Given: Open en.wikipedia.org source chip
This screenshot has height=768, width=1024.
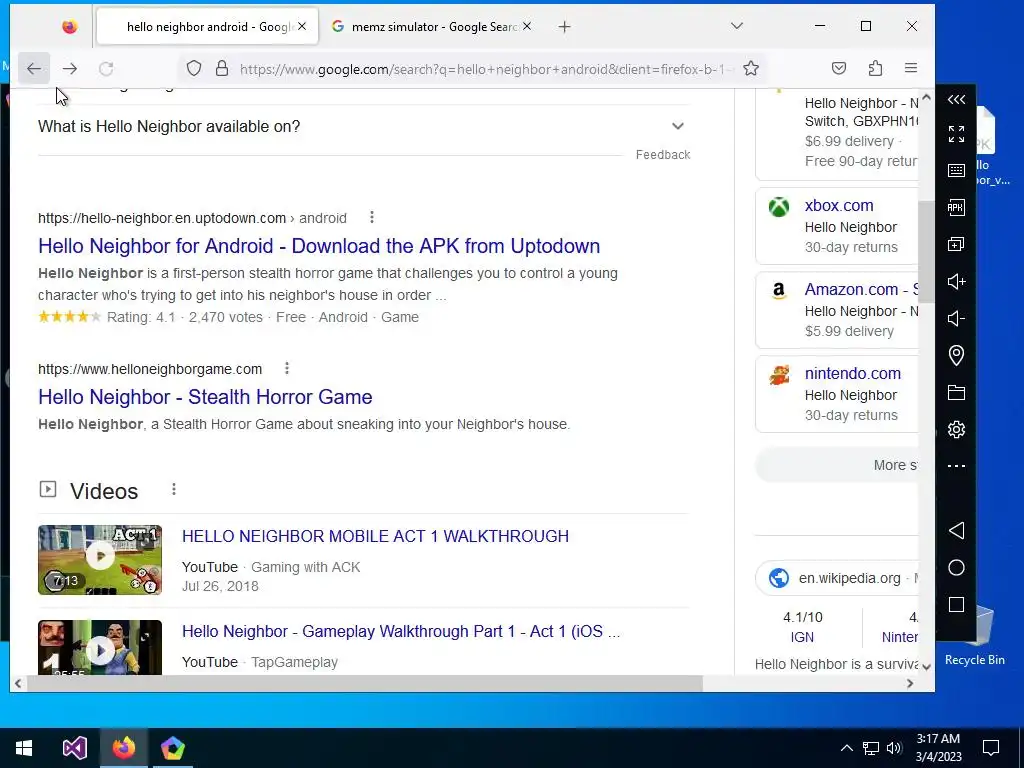Looking at the screenshot, I should pyautogui.click(x=837, y=578).
